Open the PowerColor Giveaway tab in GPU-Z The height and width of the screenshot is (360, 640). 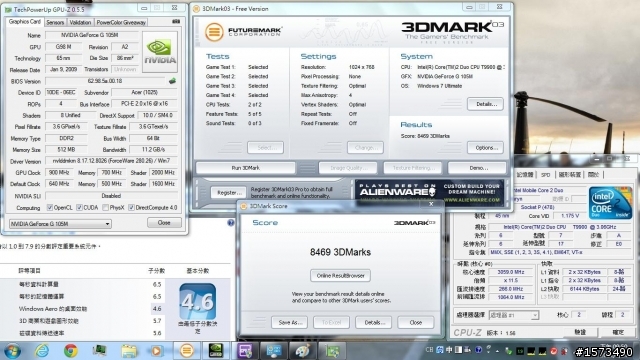click(x=121, y=22)
